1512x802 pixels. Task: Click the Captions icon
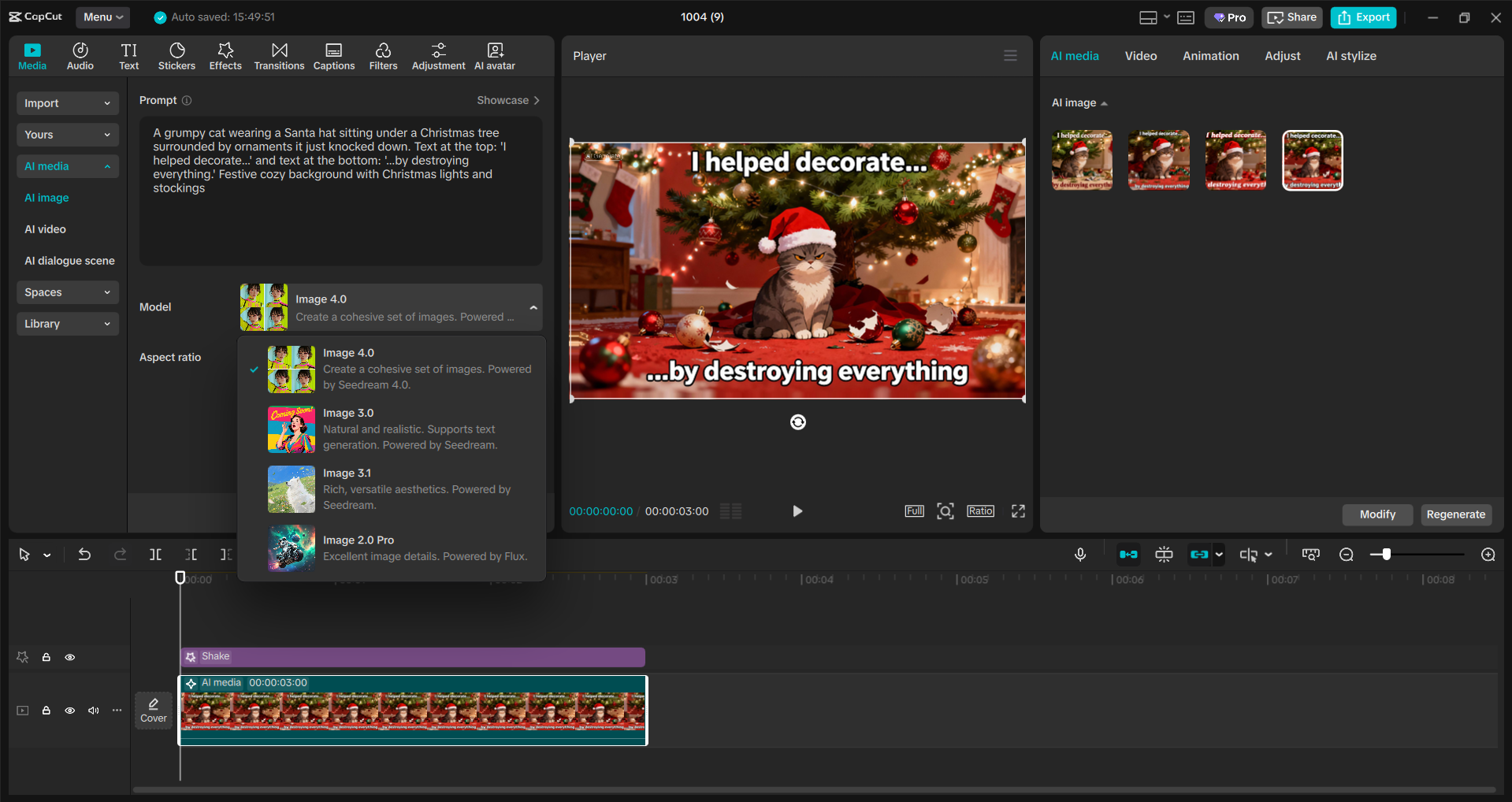(333, 55)
